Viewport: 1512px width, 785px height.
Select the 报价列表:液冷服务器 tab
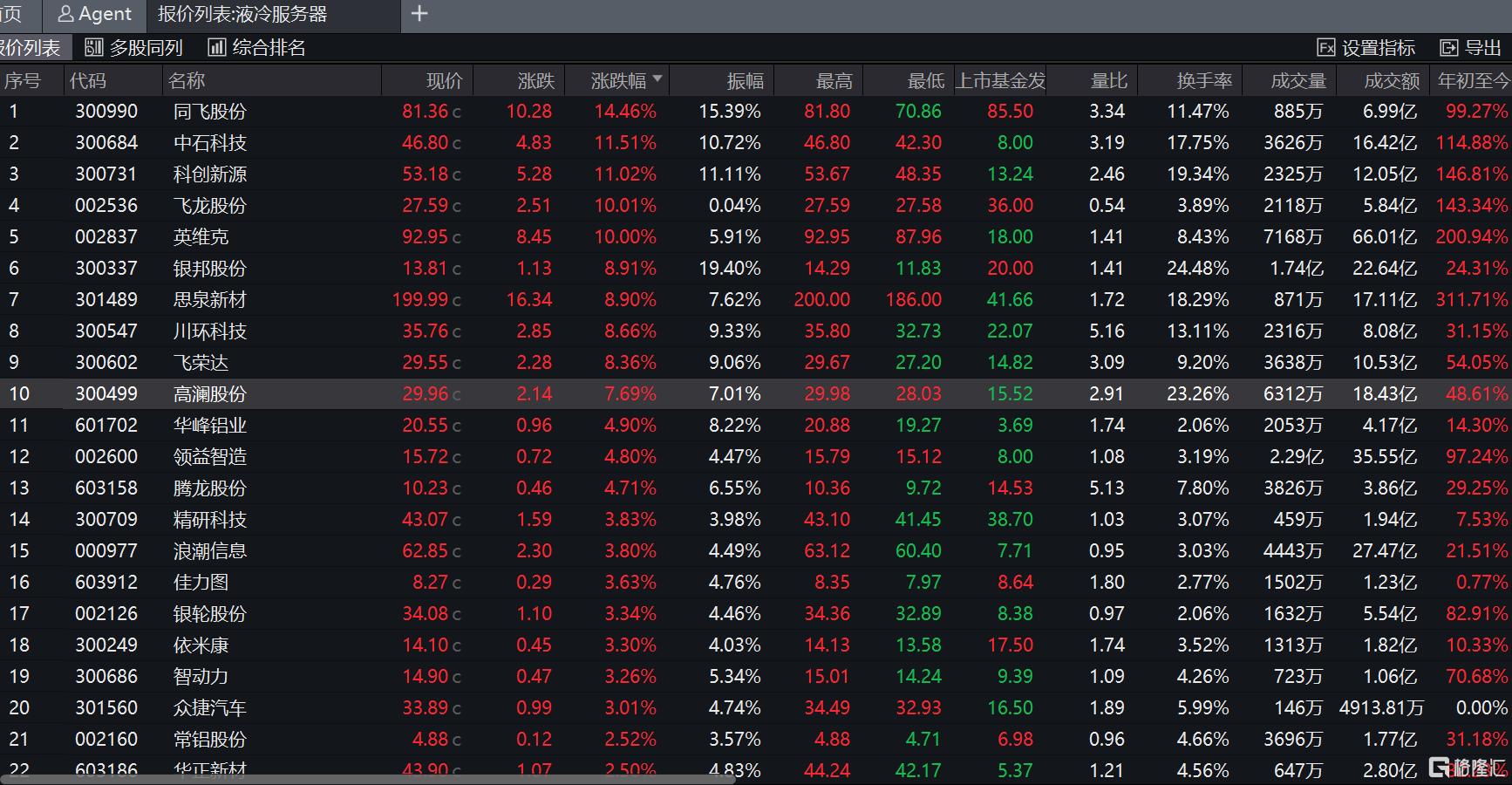[242, 15]
